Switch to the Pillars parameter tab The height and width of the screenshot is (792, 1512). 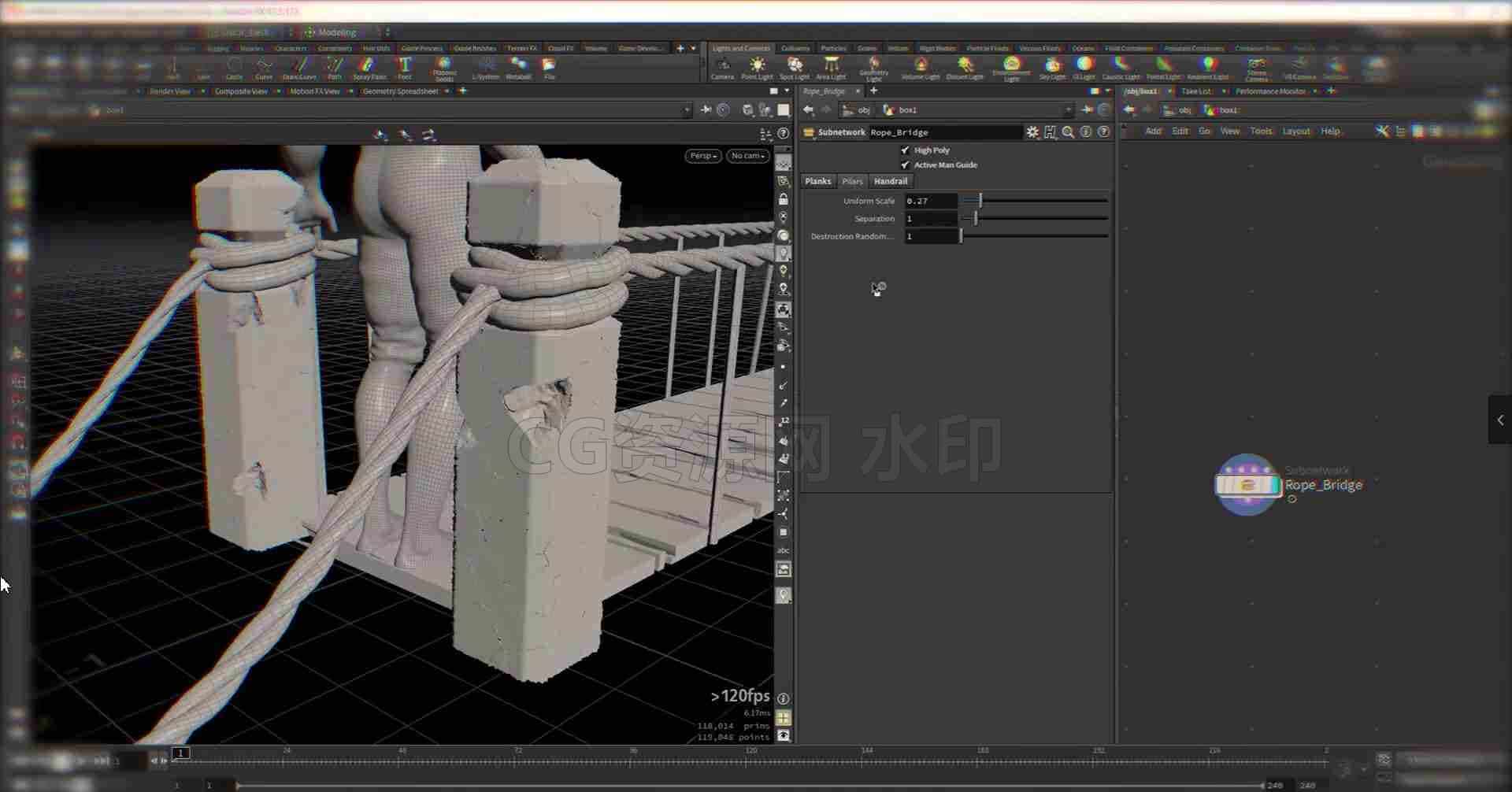click(852, 181)
